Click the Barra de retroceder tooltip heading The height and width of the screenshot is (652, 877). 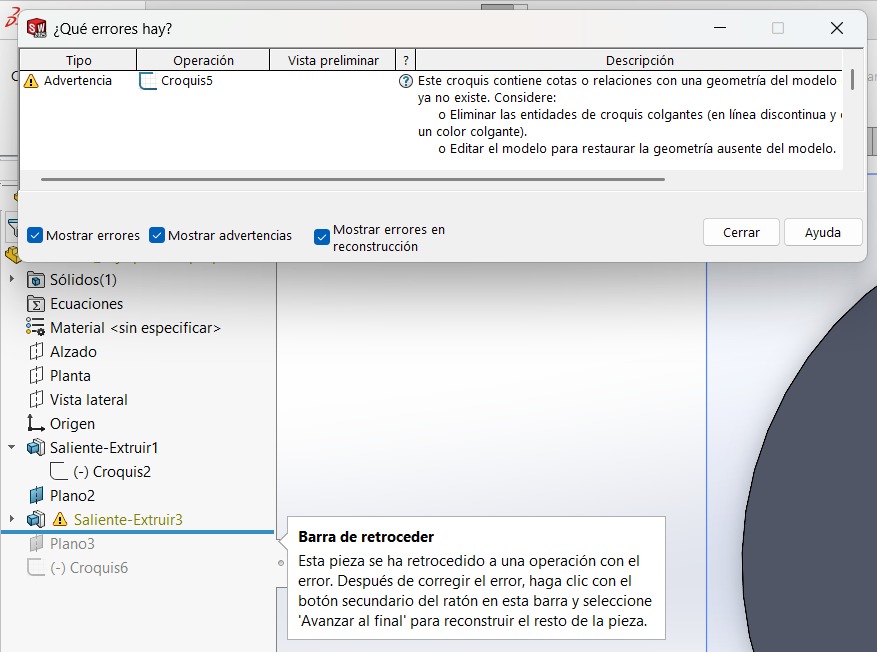[366, 537]
